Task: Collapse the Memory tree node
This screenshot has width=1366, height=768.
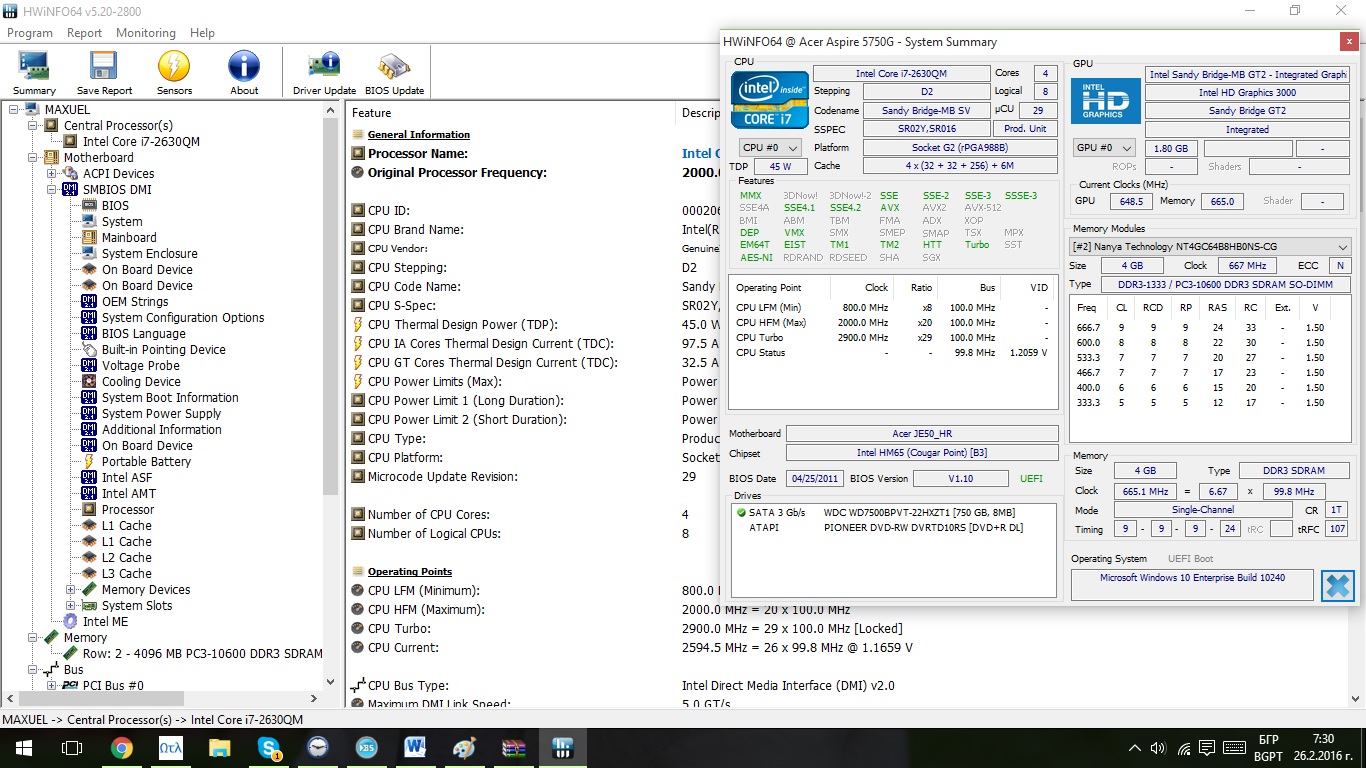Action: tap(33, 638)
